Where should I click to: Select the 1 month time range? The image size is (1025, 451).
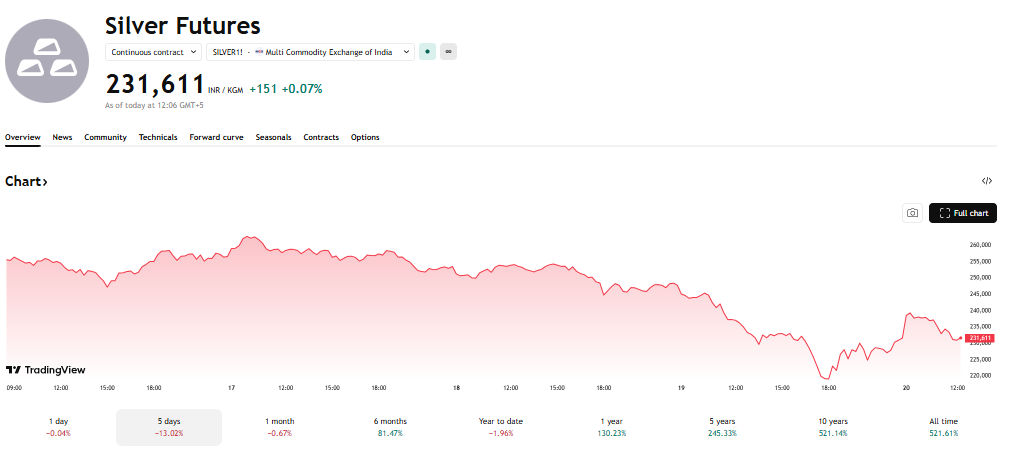tap(280, 427)
